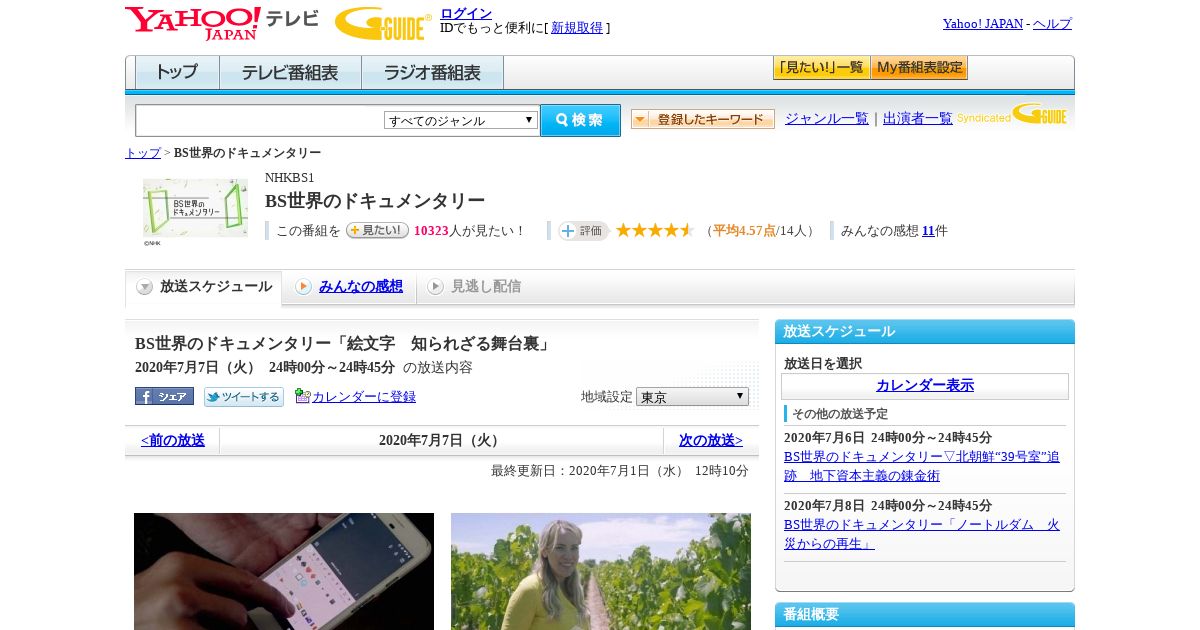Open the テレビ番組表 tab
This screenshot has width=1200, height=630.
(x=290, y=72)
